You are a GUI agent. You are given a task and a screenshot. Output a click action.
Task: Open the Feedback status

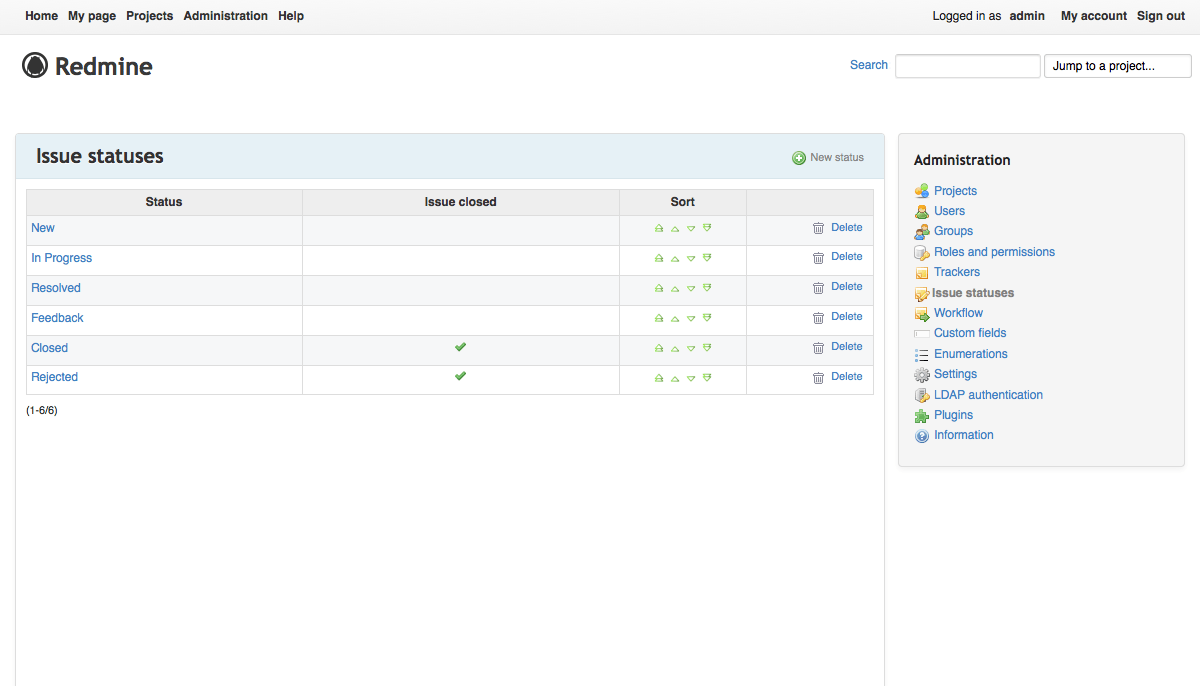57,318
